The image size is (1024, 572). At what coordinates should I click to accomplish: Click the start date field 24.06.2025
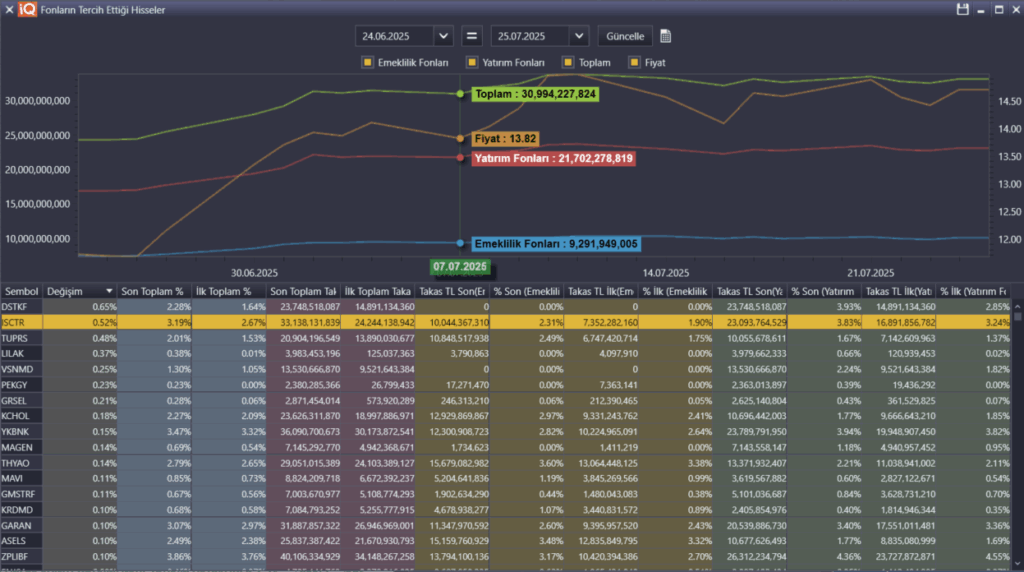pyautogui.click(x=394, y=36)
